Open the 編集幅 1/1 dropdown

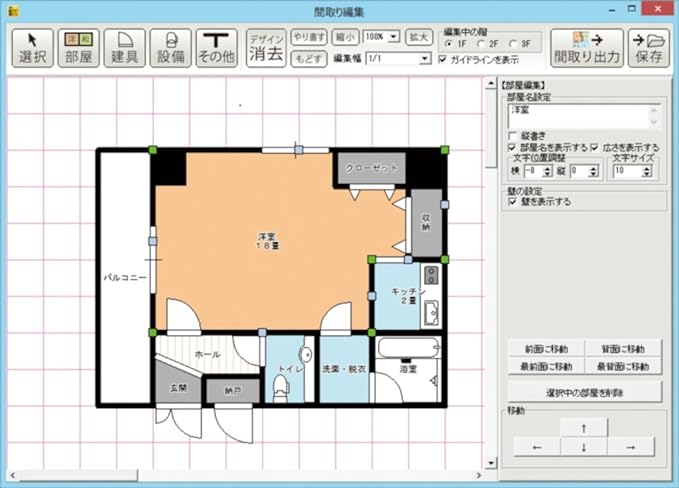pos(425,58)
